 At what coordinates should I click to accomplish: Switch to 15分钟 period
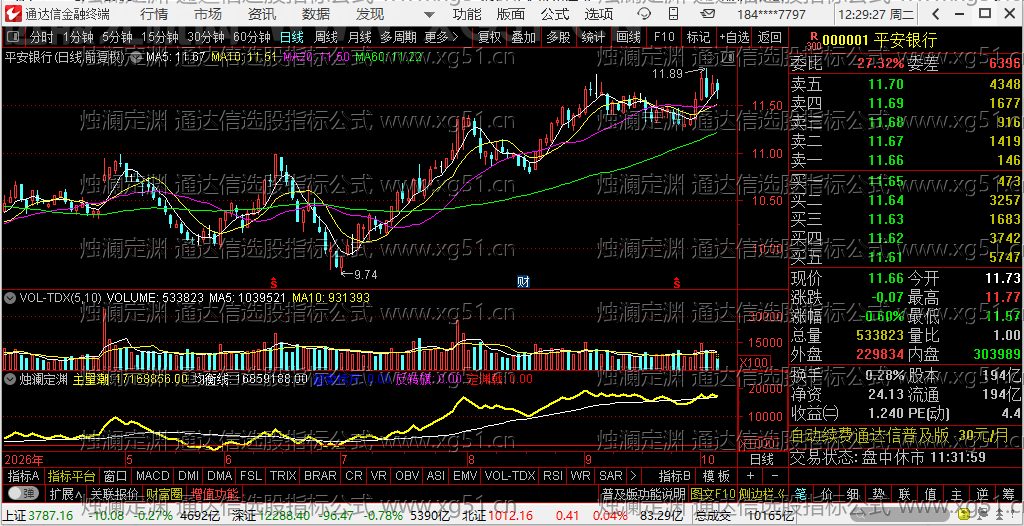pyautogui.click(x=160, y=37)
